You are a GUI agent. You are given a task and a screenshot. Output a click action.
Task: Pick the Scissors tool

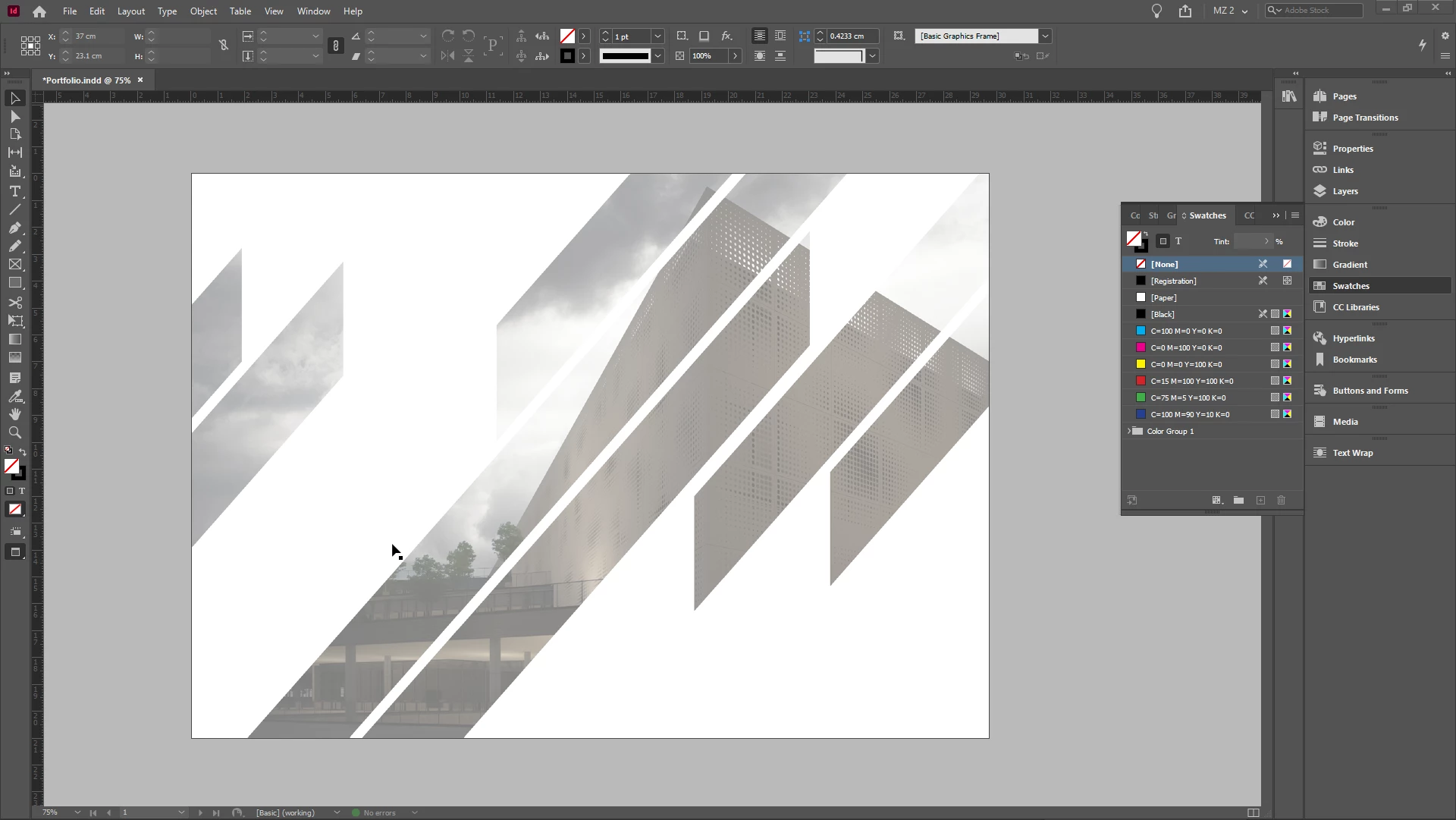coord(14,302)
